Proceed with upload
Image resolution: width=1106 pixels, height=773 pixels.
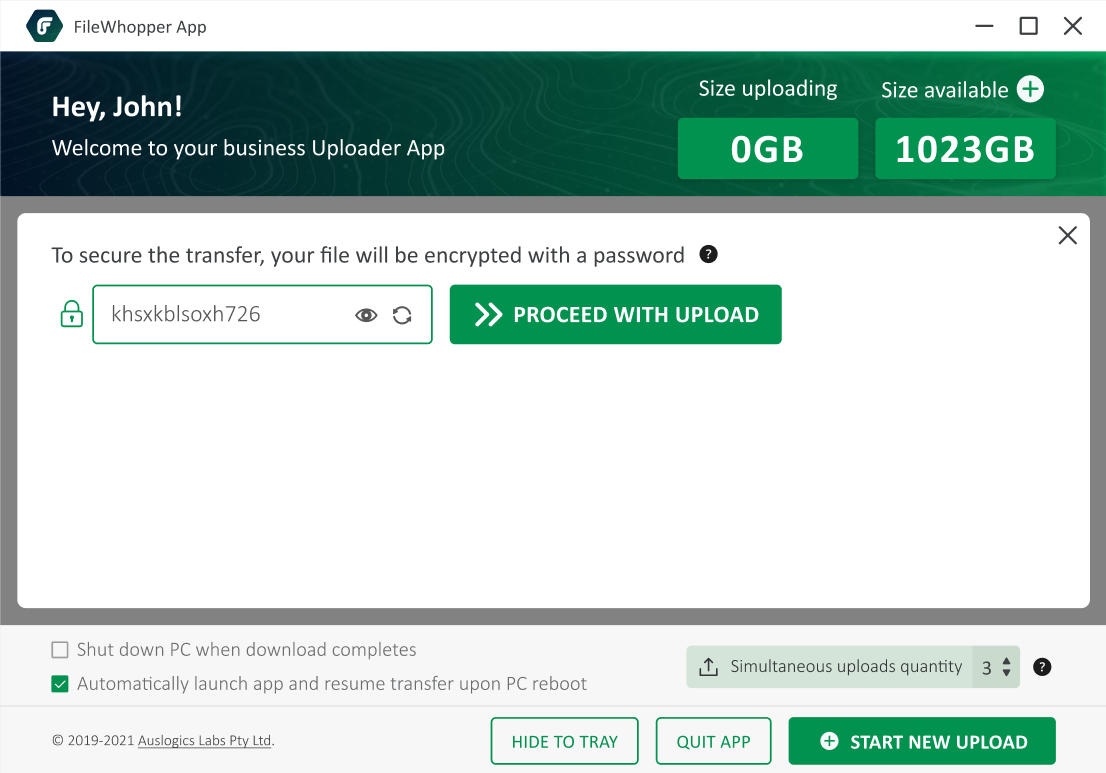[x=615, y=315]
